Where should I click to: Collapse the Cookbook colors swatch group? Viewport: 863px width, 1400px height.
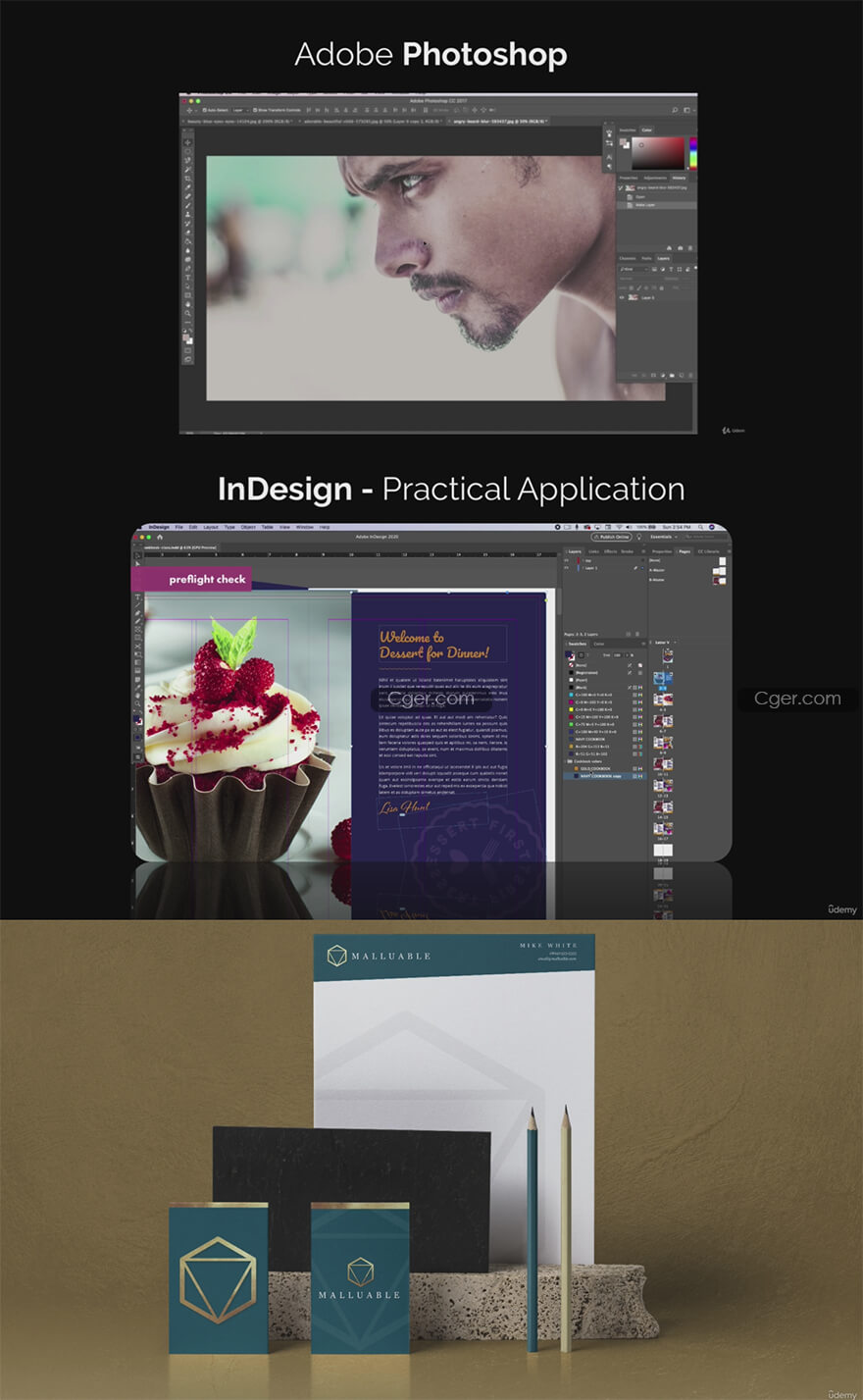click(x=565, y=761)
